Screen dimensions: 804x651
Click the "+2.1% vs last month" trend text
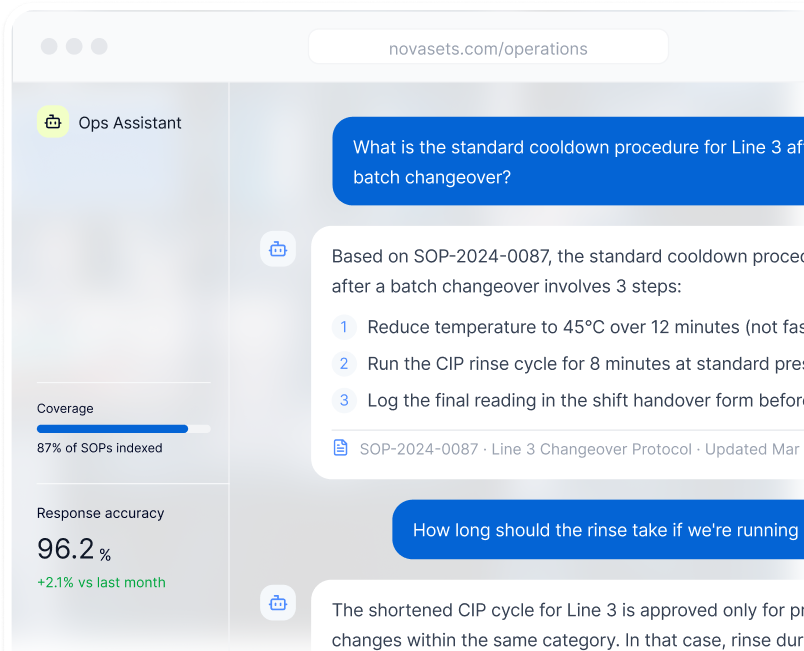click(x=101, y=582)
